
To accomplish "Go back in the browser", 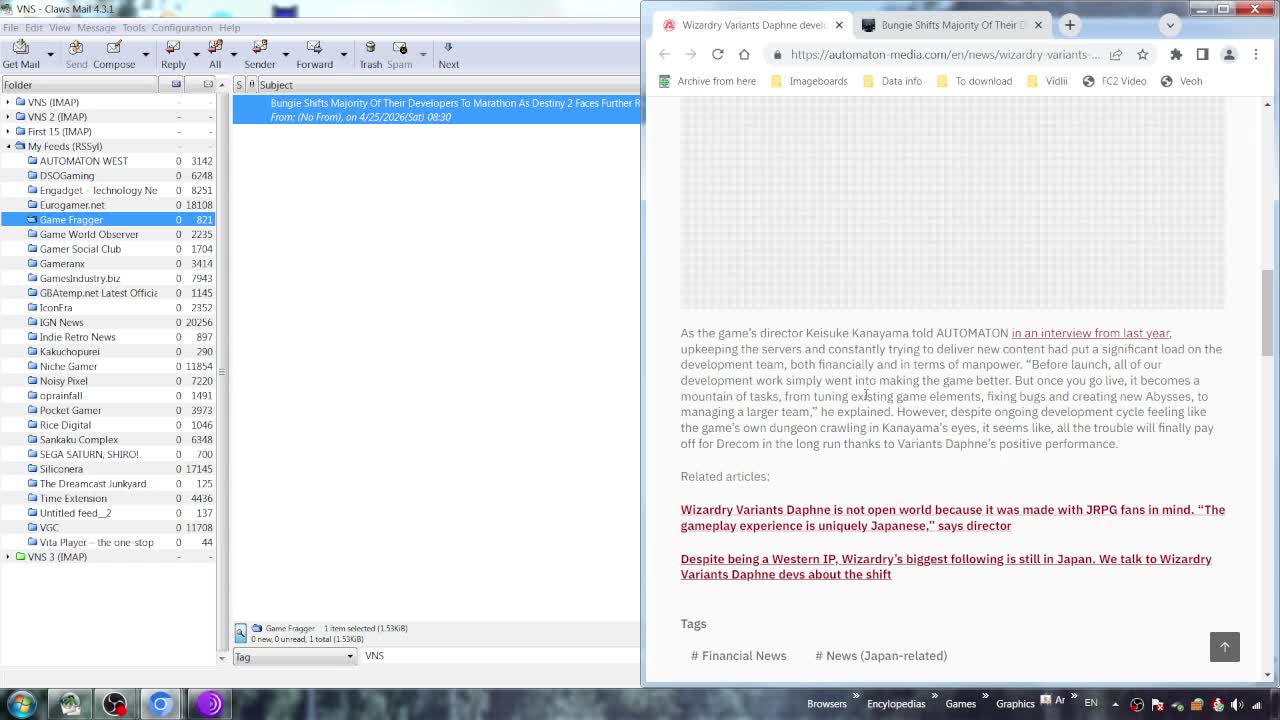I will (665, 54).
